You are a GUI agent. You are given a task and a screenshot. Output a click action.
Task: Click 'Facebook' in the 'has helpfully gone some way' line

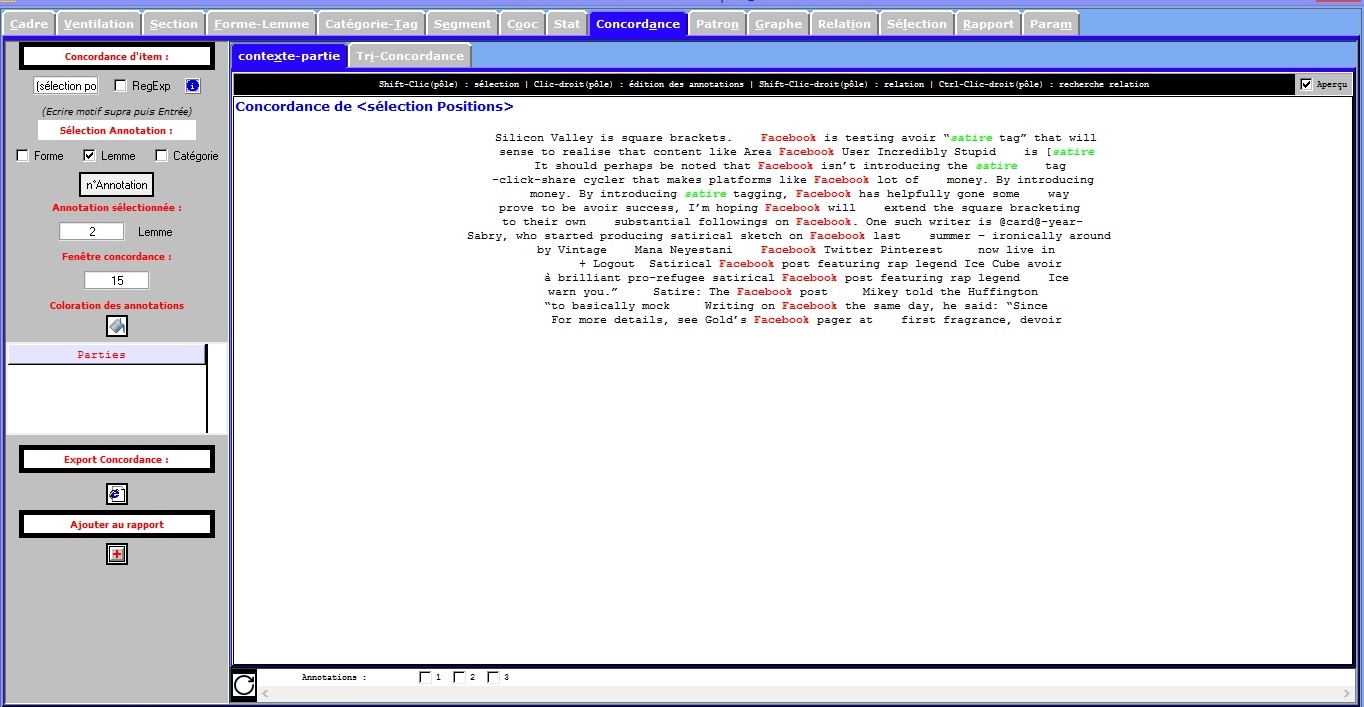[x=824, y=194]
